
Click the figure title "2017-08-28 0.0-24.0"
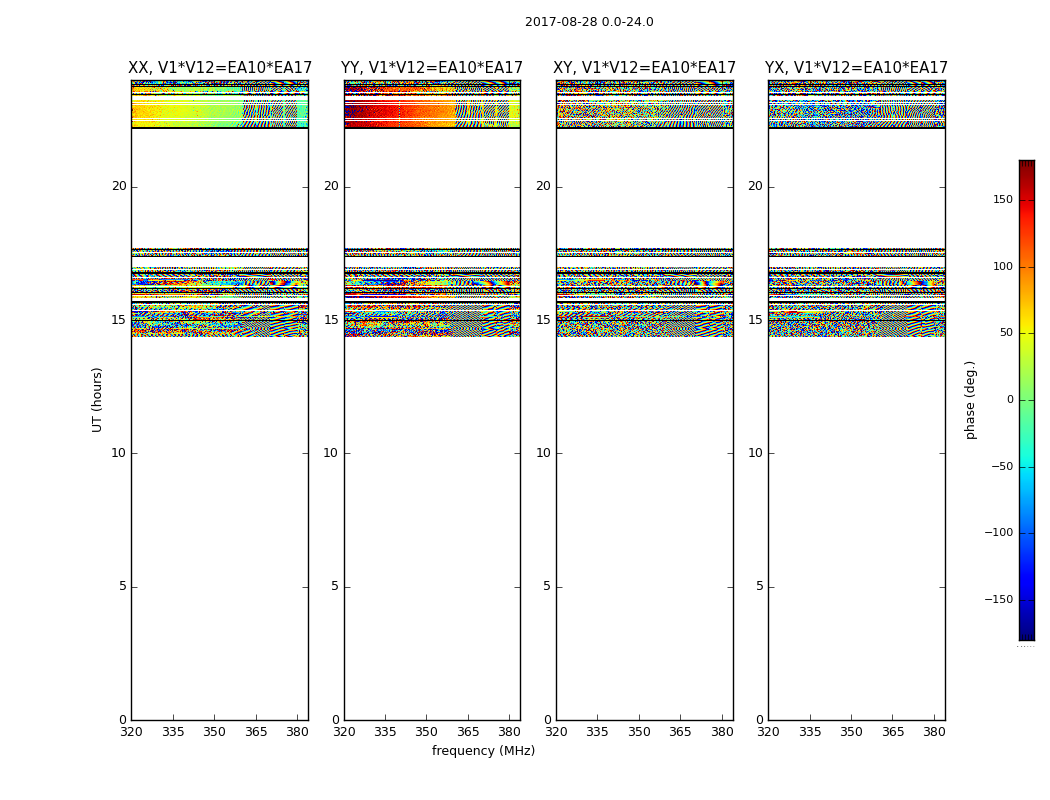click(589, 22)
